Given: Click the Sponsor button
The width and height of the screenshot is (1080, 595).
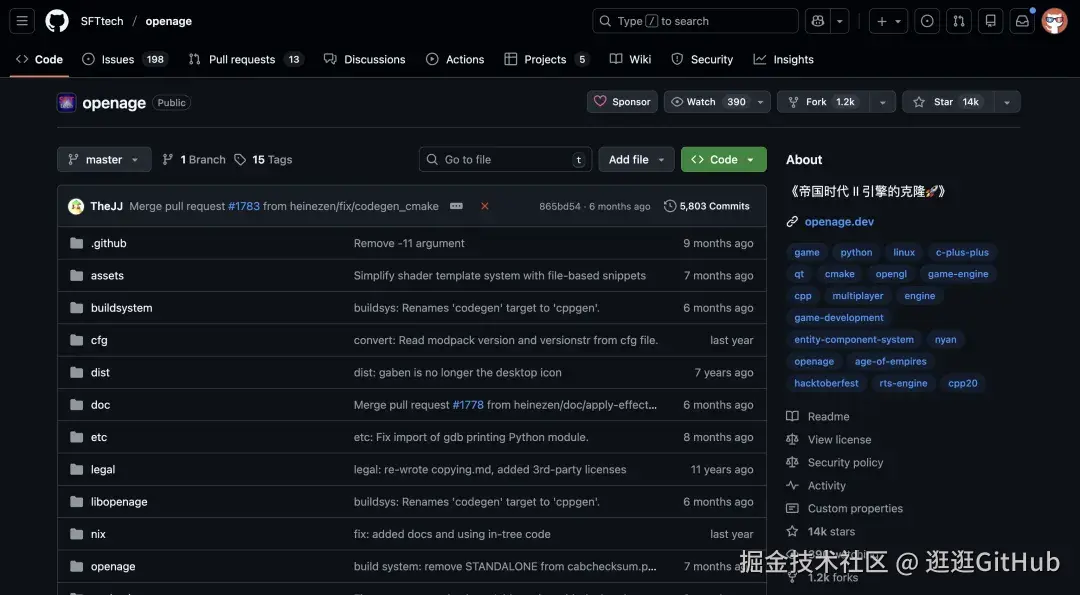Looking at the screenshot, I should [622, 102].
